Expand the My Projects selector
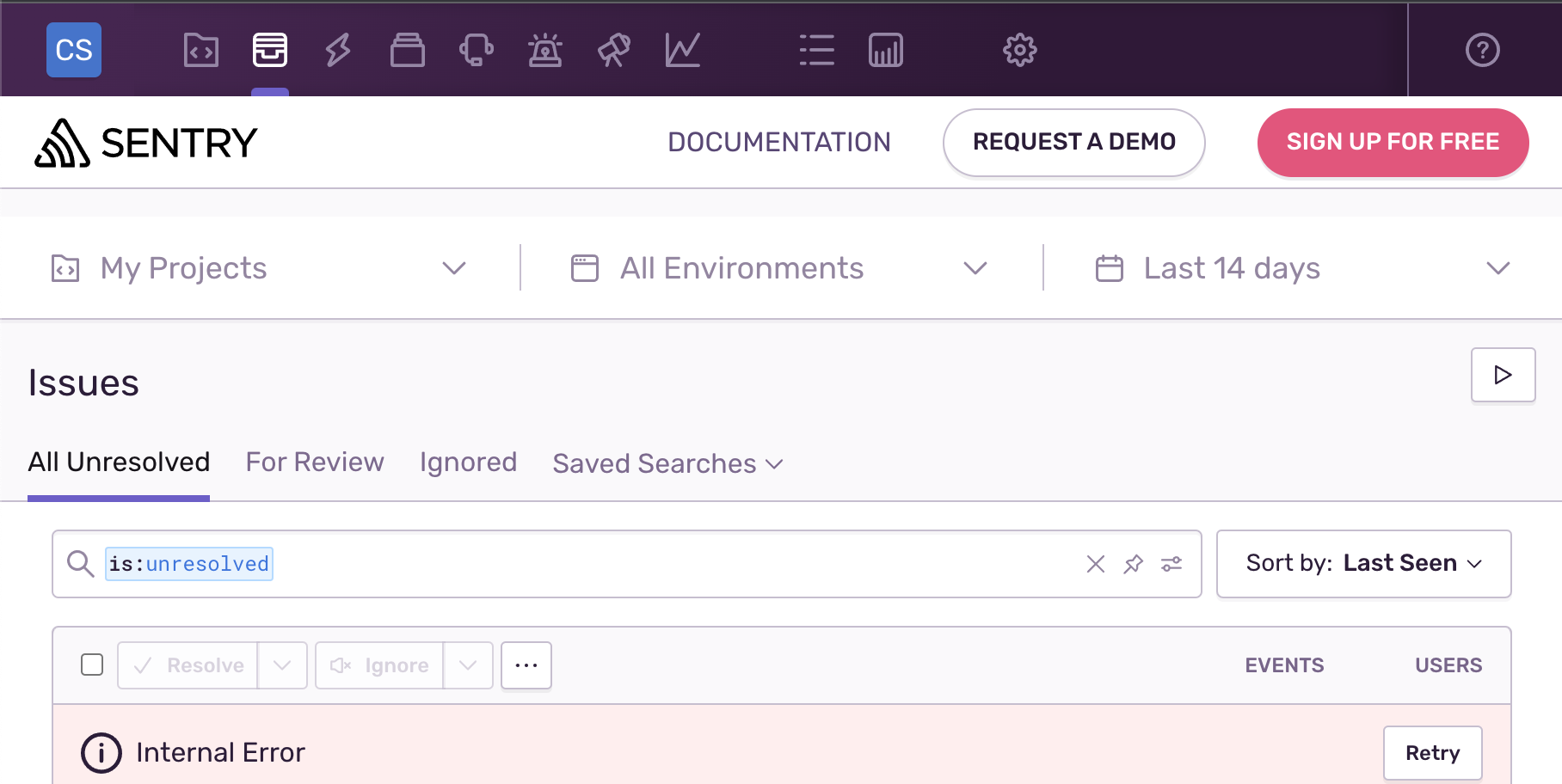 point(260,268)
